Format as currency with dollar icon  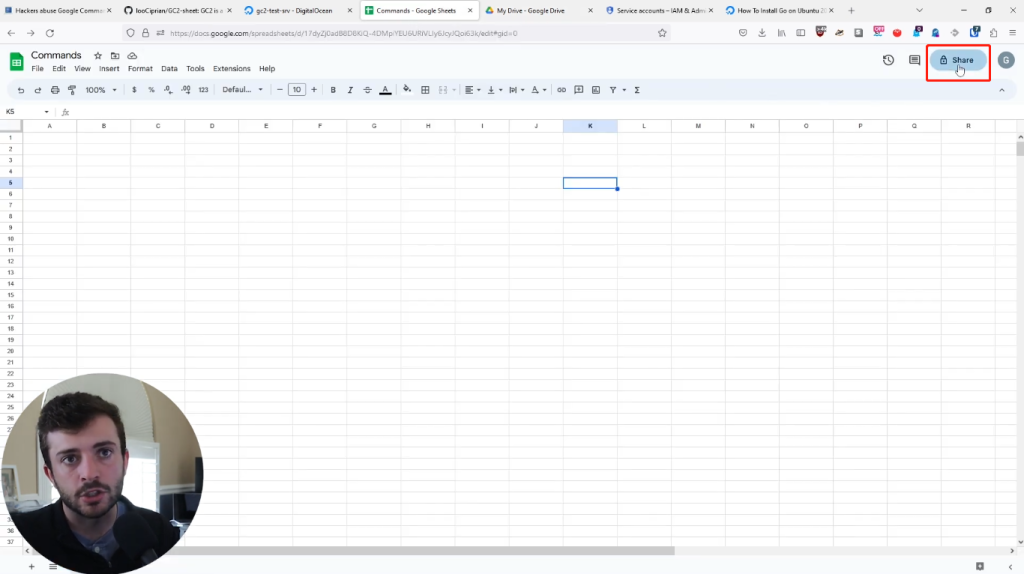click(134, 90)
